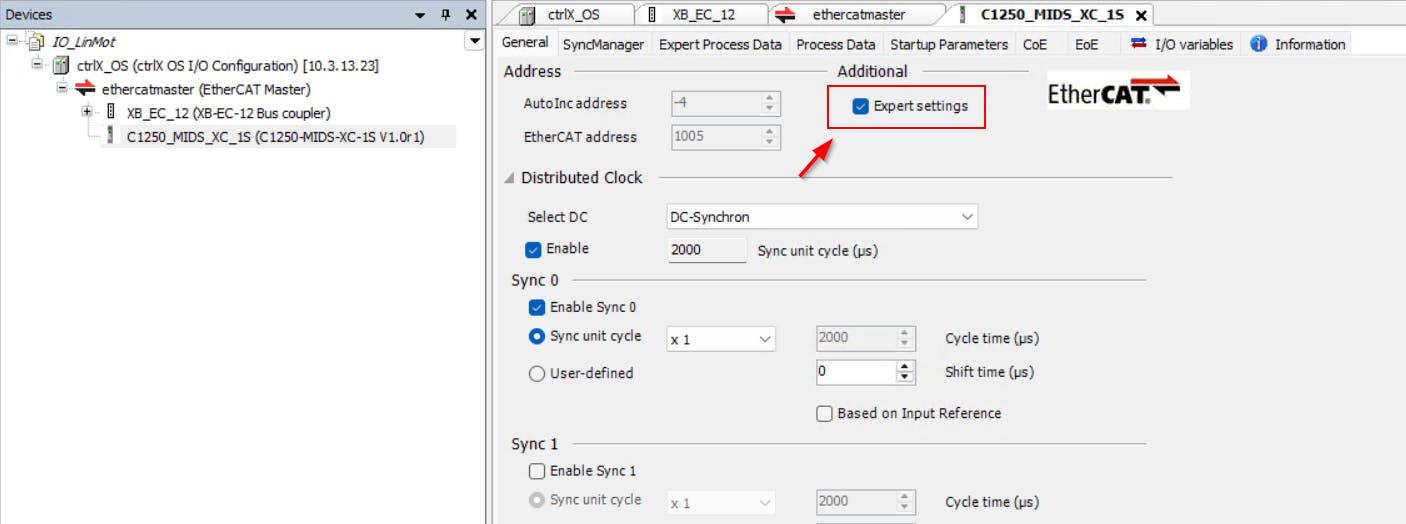
Task: Disable the Expert settings checkbox
Action: tap(860, 106)
